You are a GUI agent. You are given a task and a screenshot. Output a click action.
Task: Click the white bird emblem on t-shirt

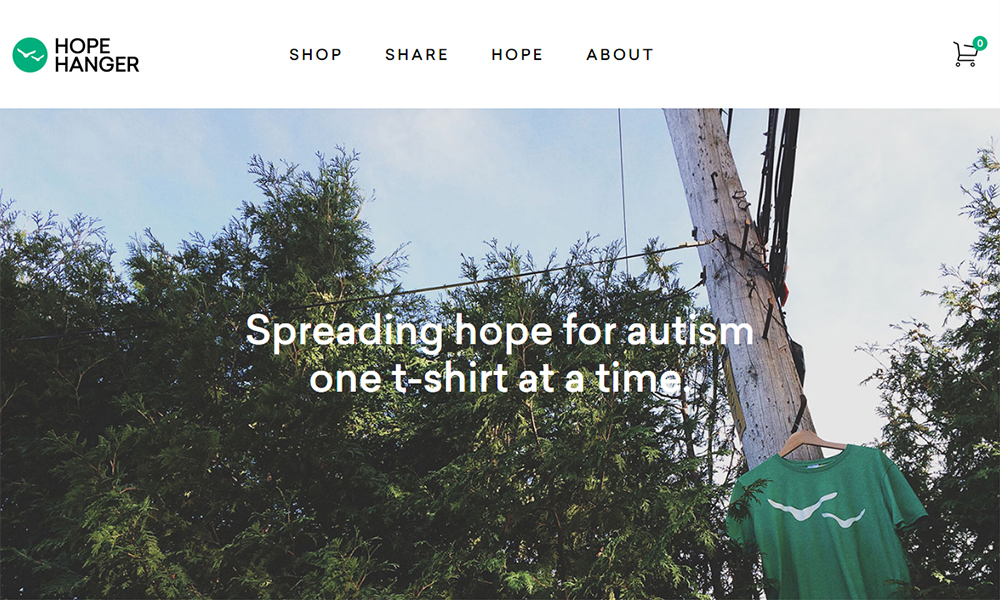click(817, 510)
